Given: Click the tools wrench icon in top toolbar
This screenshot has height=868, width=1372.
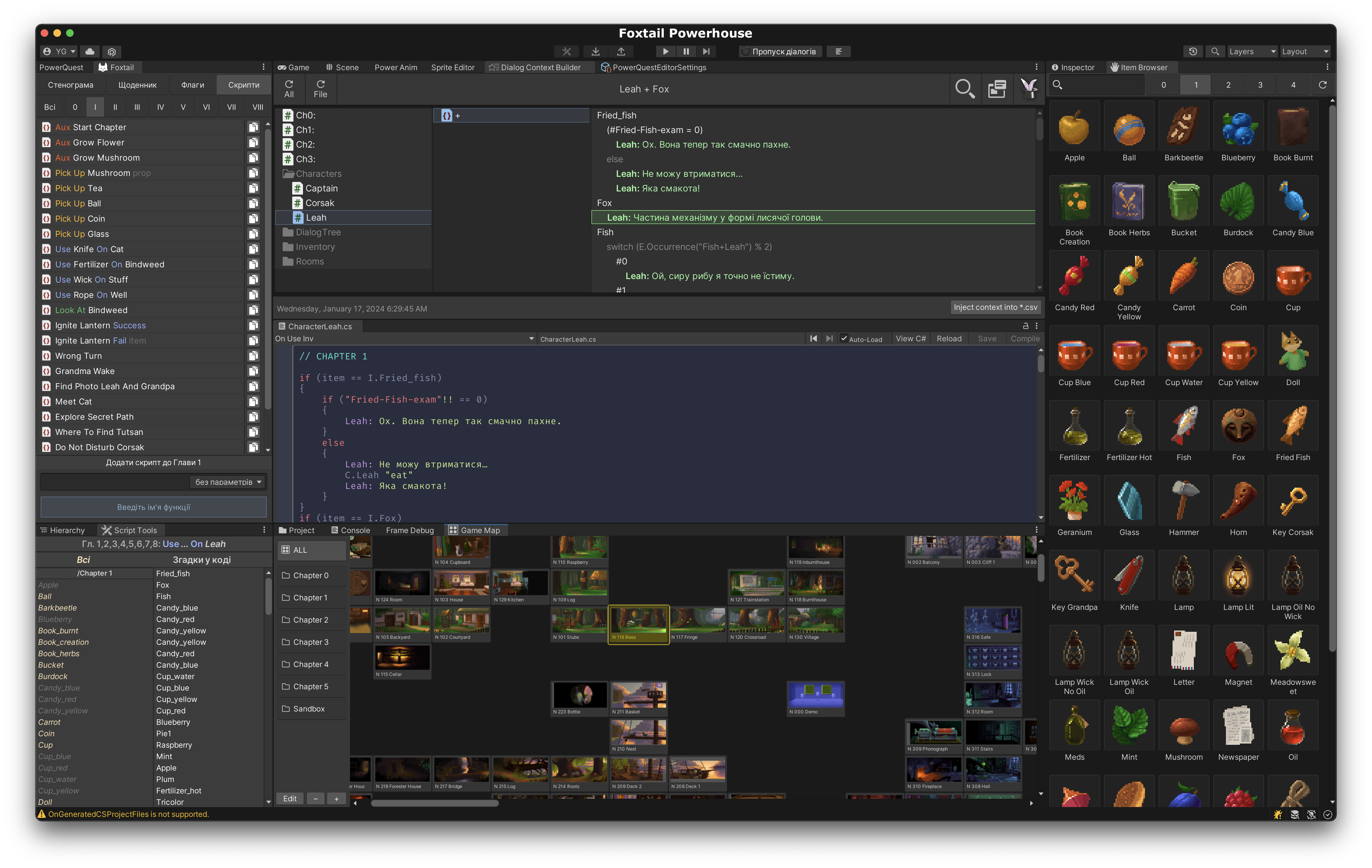Looking at the screenshot, I should click(x=566, y=51).
